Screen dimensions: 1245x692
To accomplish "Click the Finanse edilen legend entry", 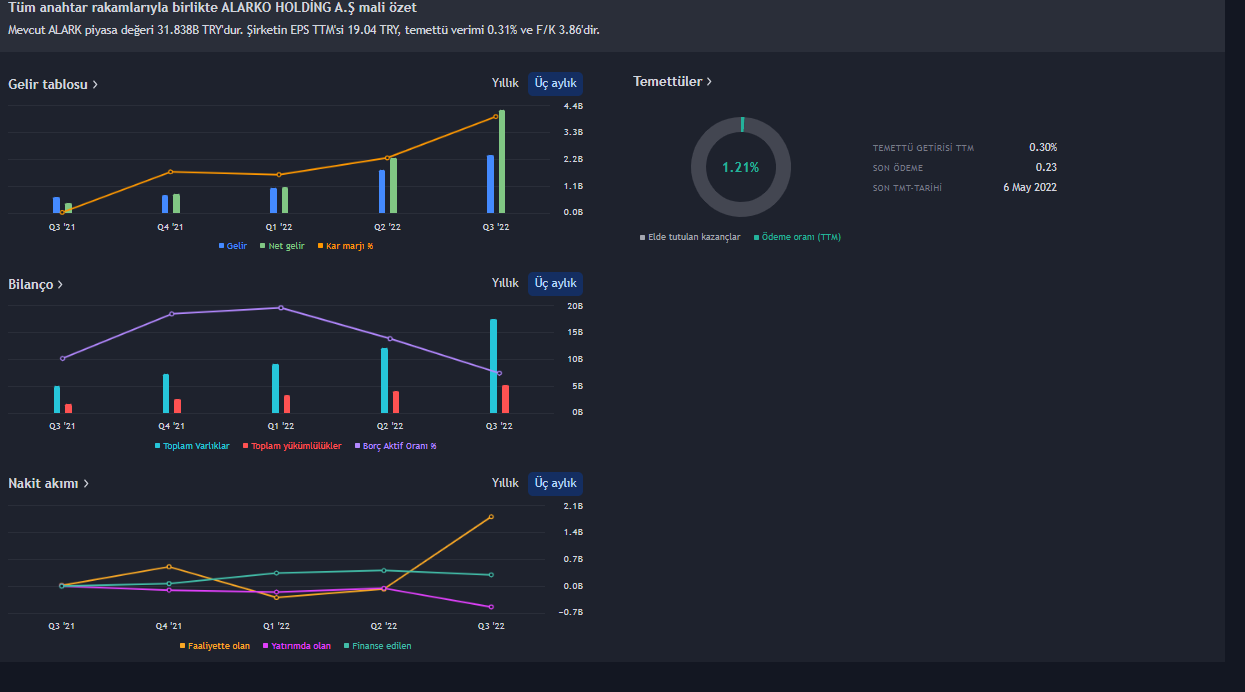I will point(377,646).
